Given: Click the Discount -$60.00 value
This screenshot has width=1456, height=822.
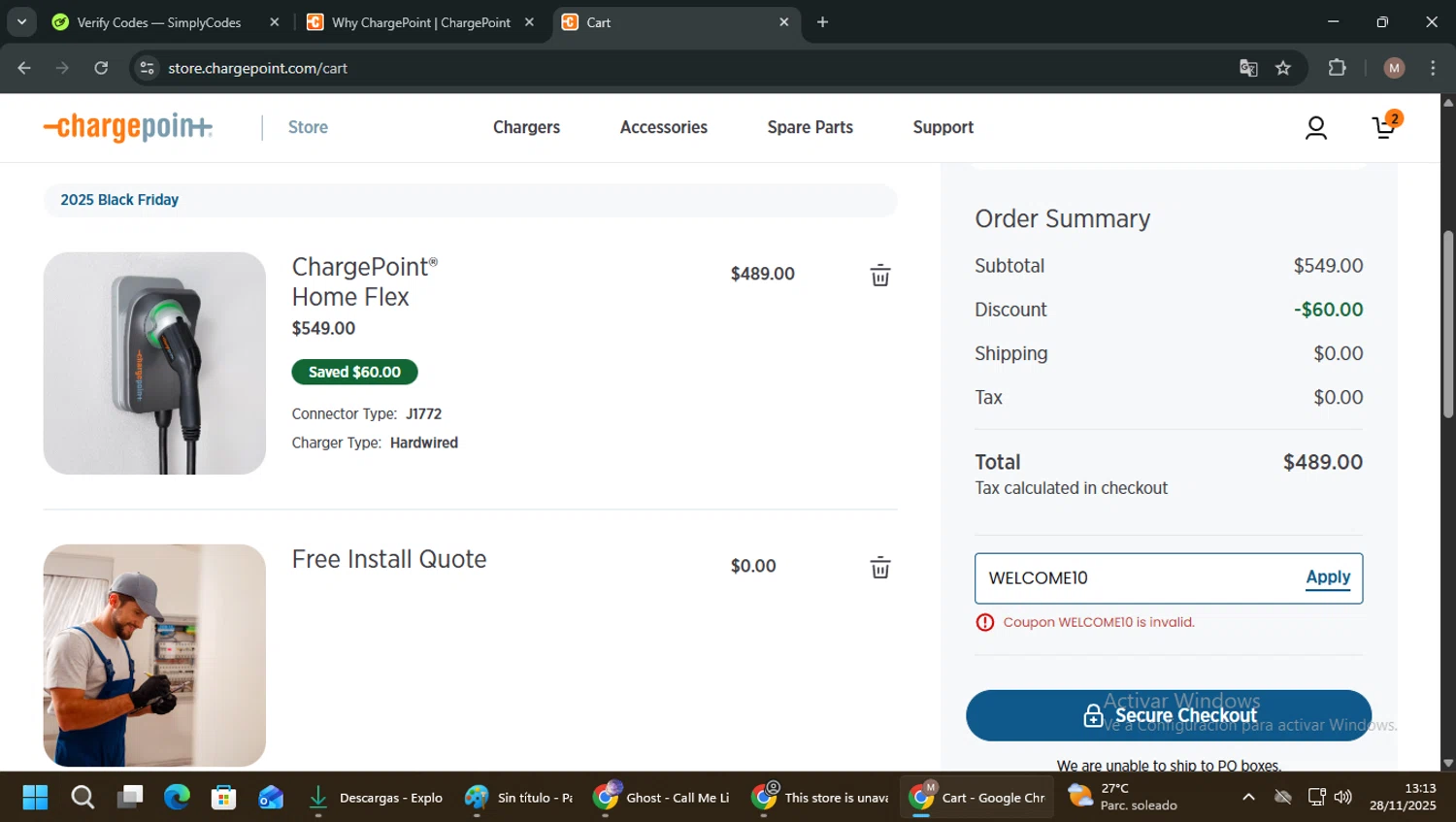Looking at the screenshot, I should [1328, 310].
